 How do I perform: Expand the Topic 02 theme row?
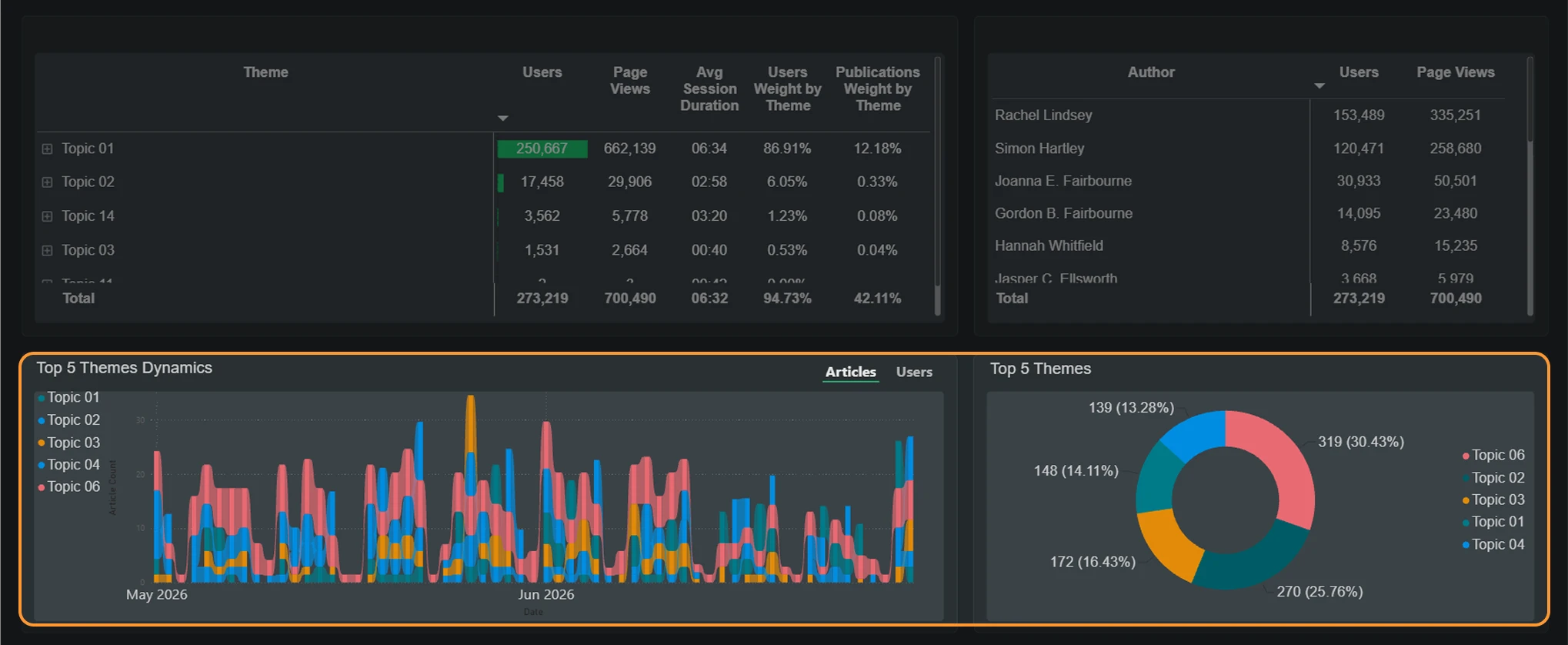pyautogui.click(x=47, y=182)
